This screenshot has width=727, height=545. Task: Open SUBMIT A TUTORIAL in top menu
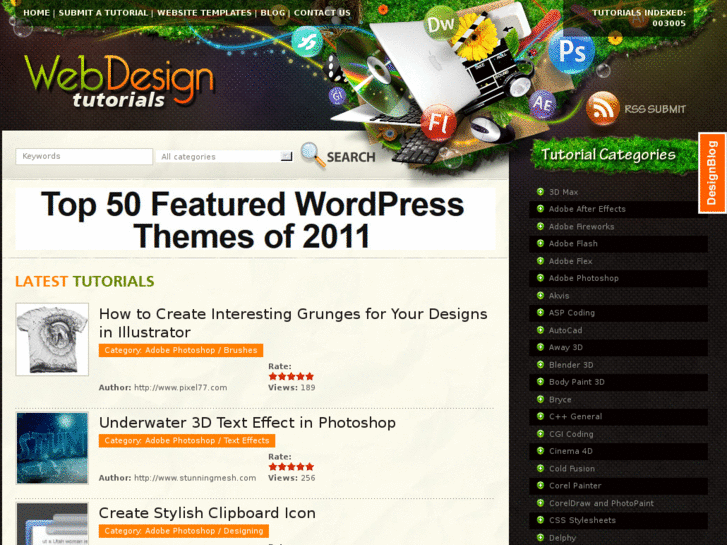click(x=103, y=13)
